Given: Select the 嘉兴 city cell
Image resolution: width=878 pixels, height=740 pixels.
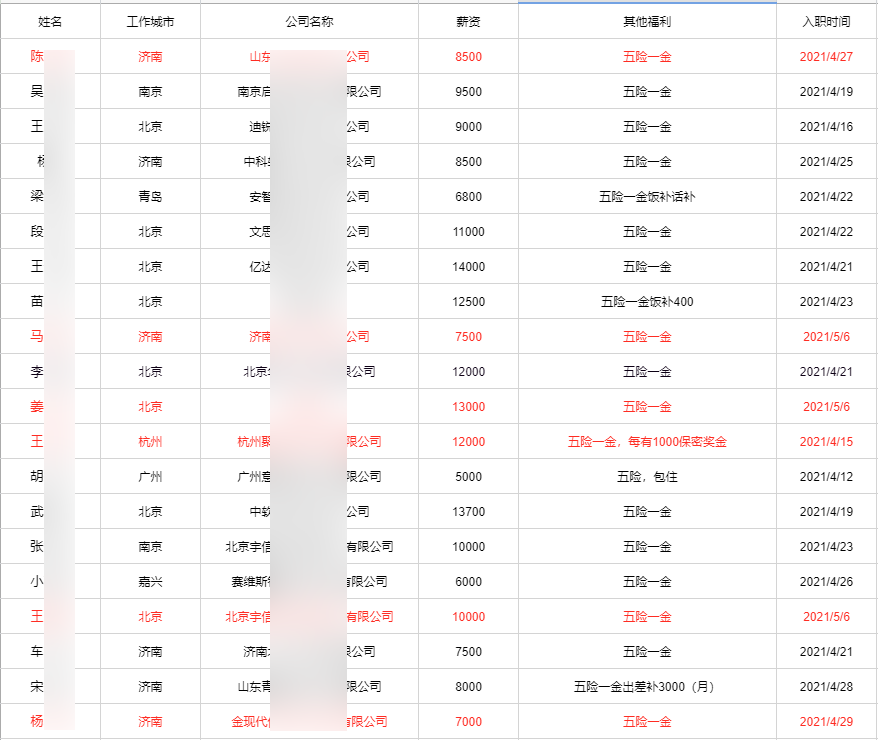Looking at the screenshot, I should (150, 582).
